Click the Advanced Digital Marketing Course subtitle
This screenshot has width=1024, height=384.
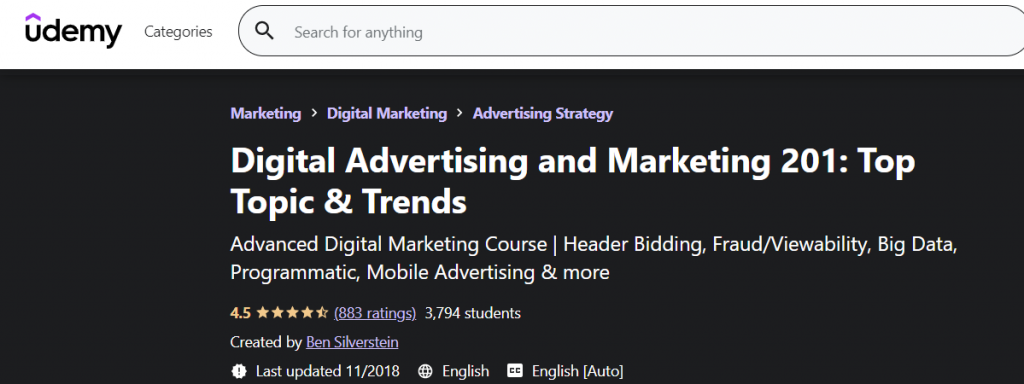click(x=594, y=259)
